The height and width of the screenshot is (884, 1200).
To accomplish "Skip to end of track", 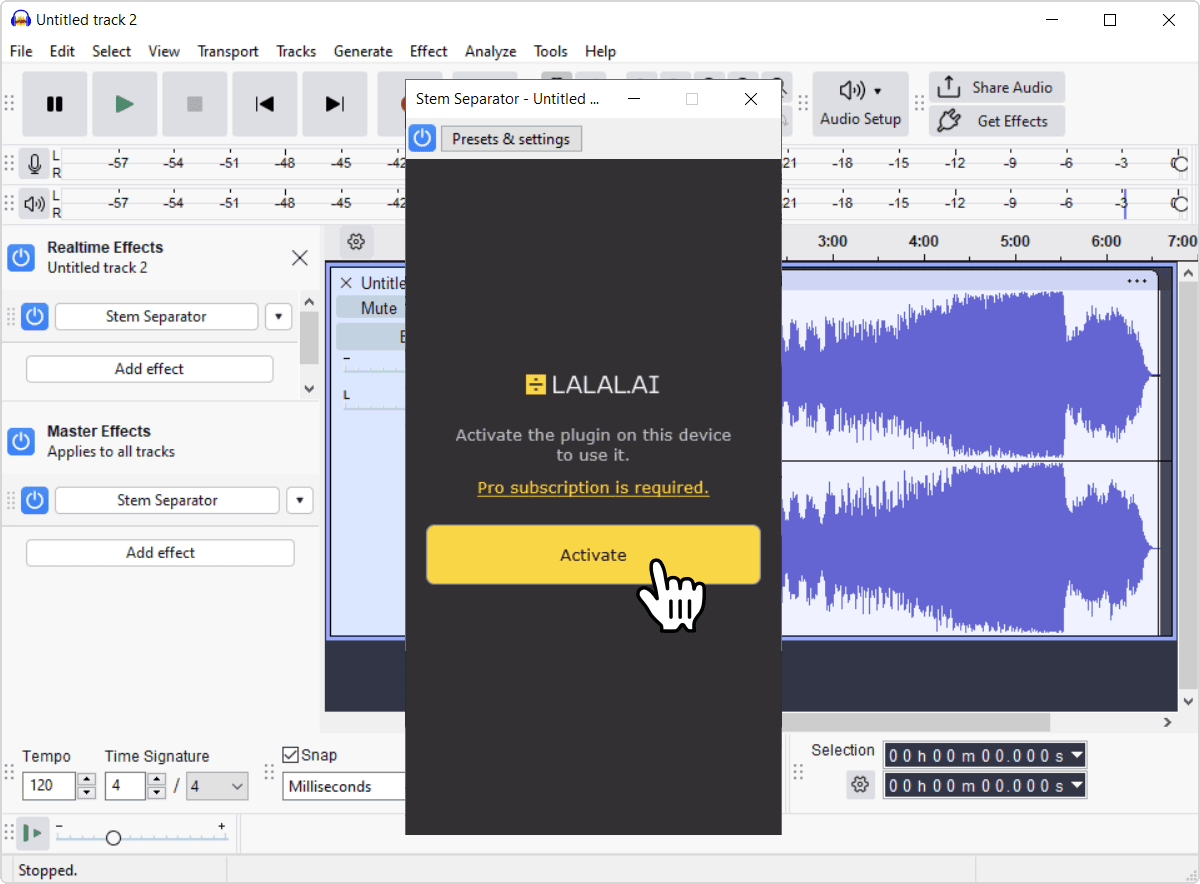I will point(335,104).
